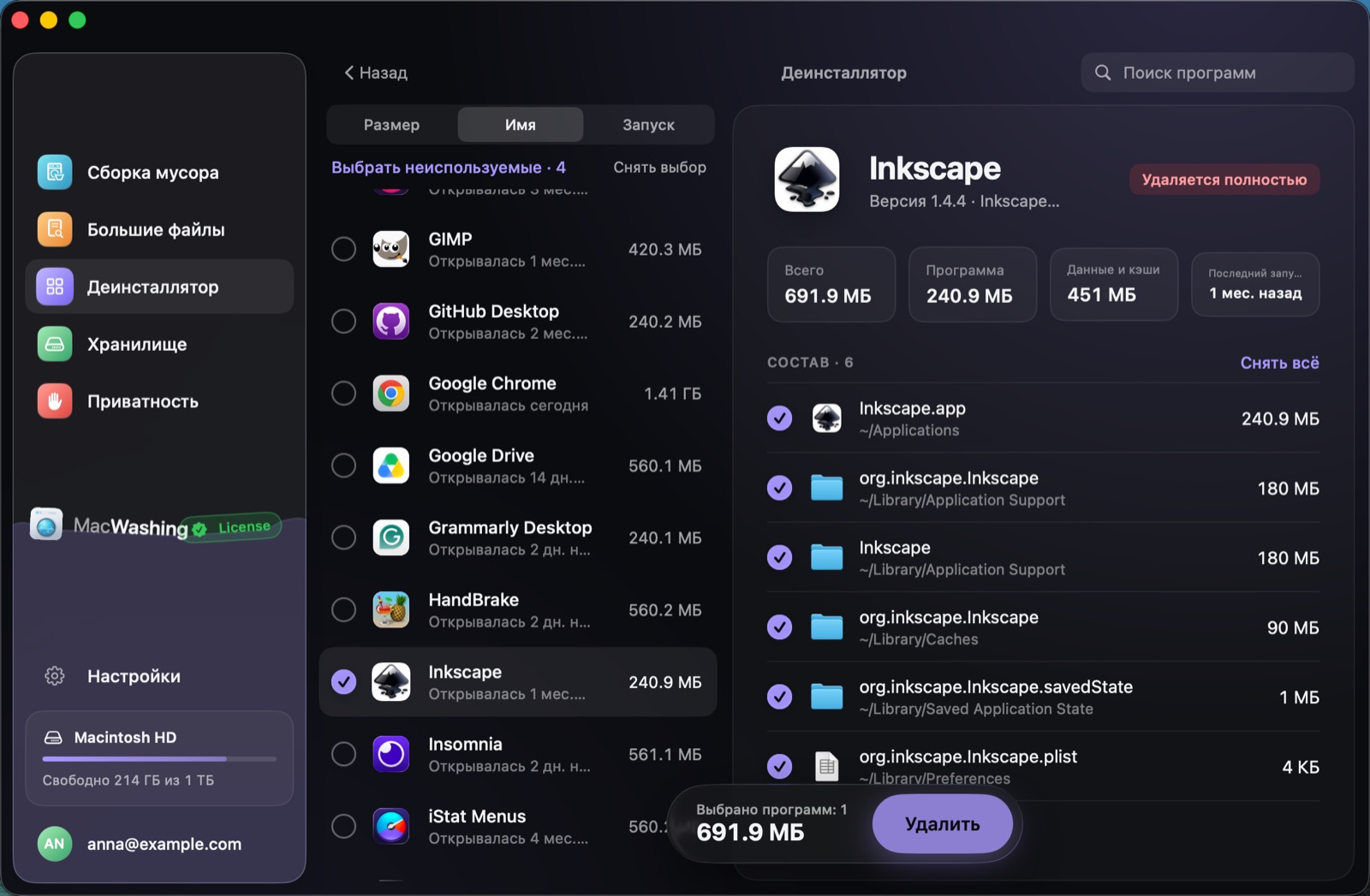Click the Insomnia app icon

[391, 754]
